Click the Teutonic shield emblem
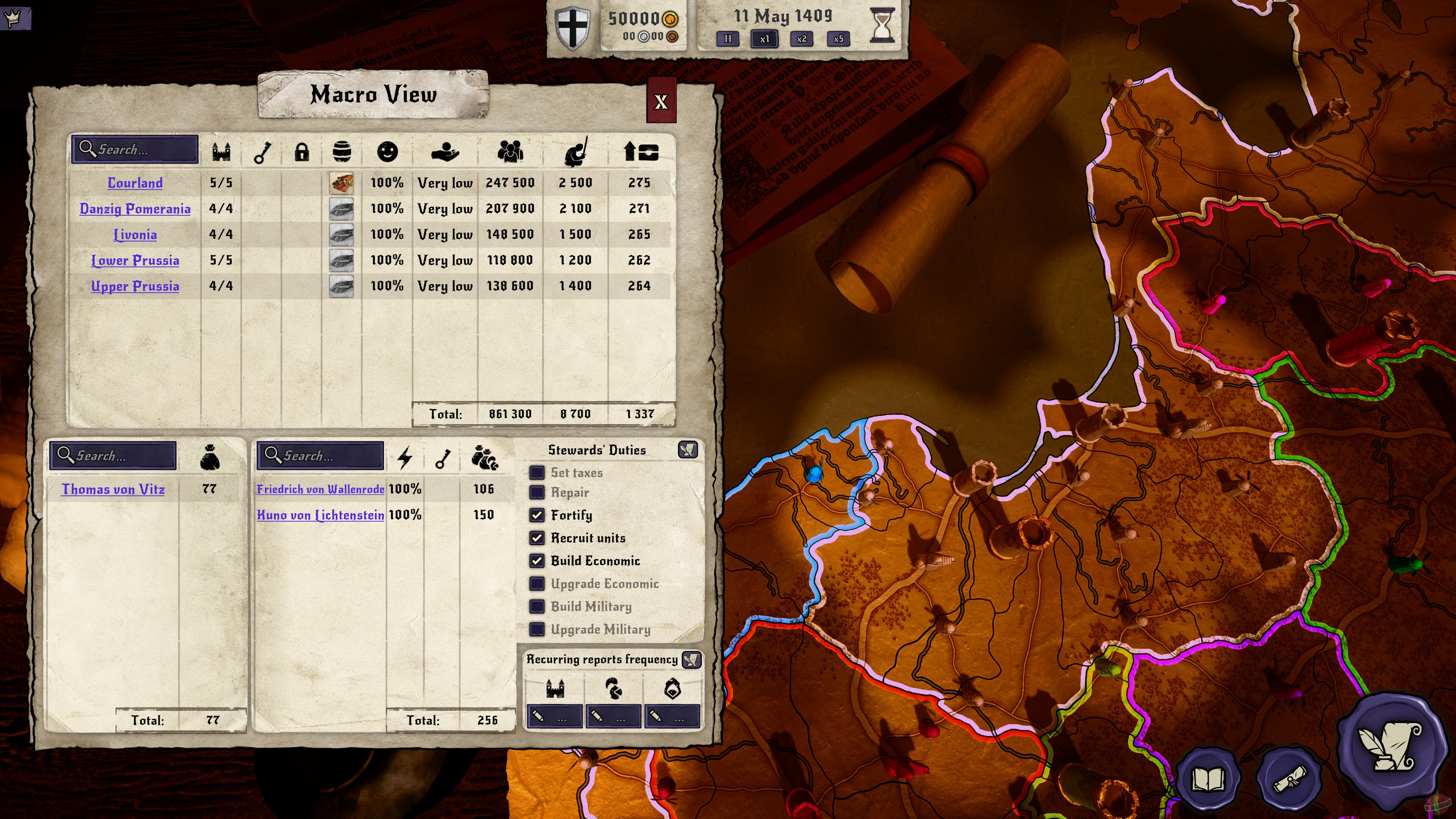Screen dimensions: 1456x819 pos(572,27)
